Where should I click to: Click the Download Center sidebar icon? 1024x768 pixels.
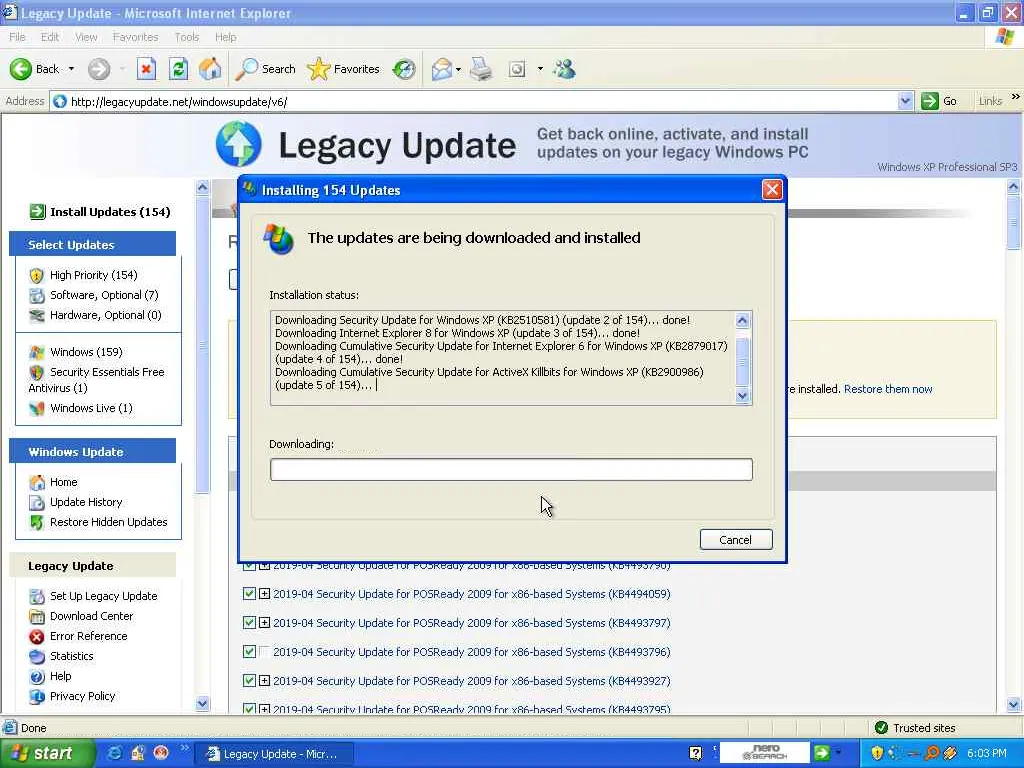click(37, 616)
